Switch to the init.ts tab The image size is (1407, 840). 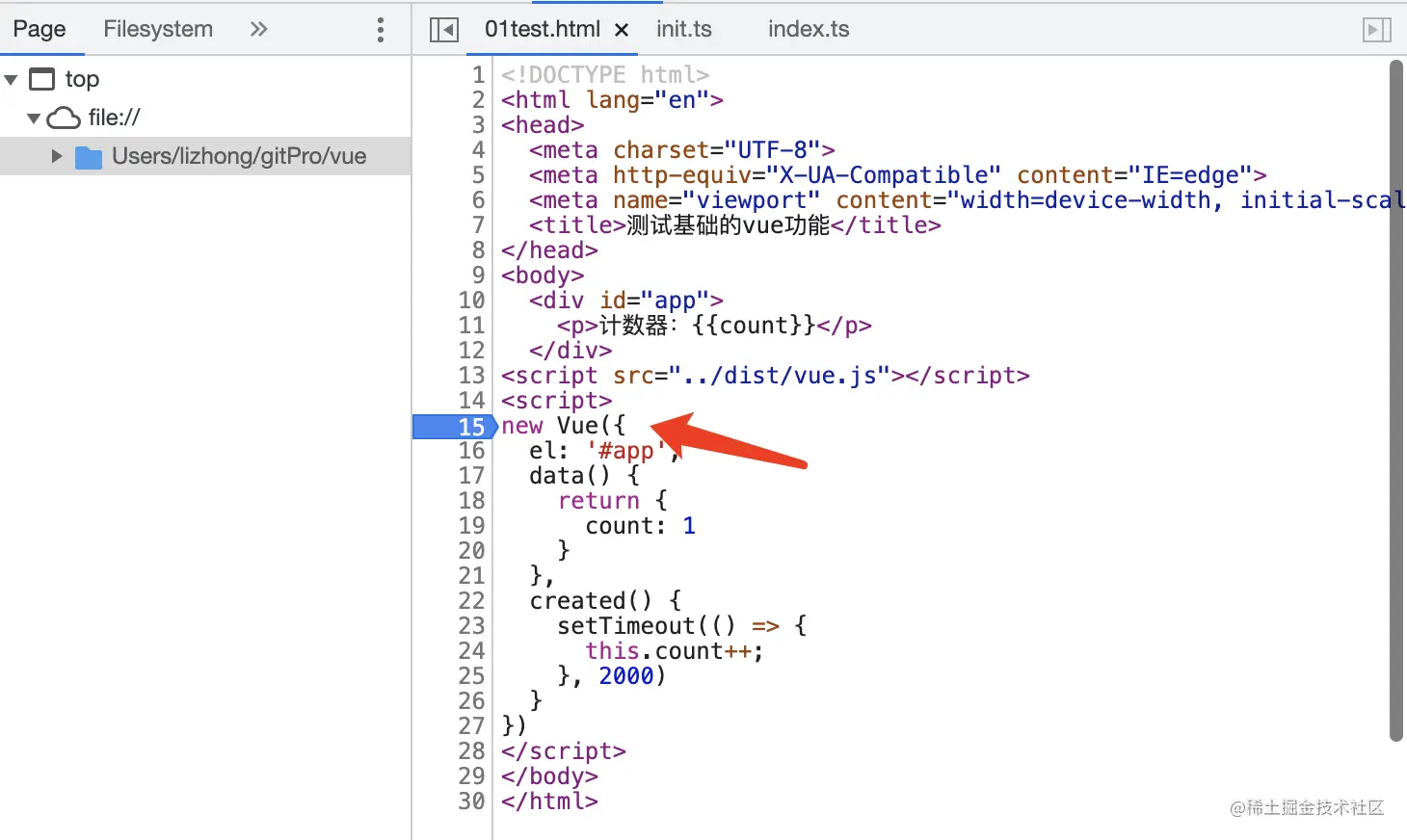684,30
